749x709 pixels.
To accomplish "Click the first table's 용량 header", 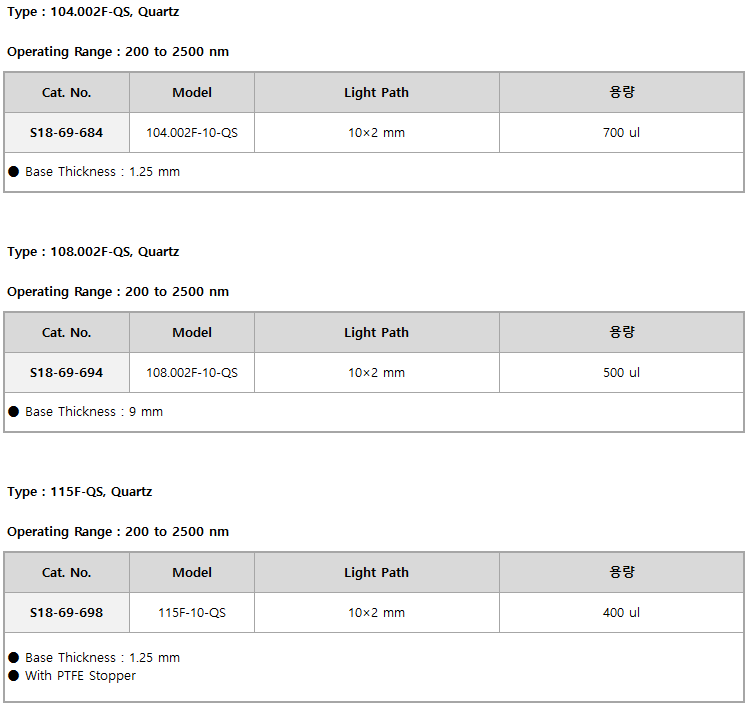I will click(x=621, y=92).
